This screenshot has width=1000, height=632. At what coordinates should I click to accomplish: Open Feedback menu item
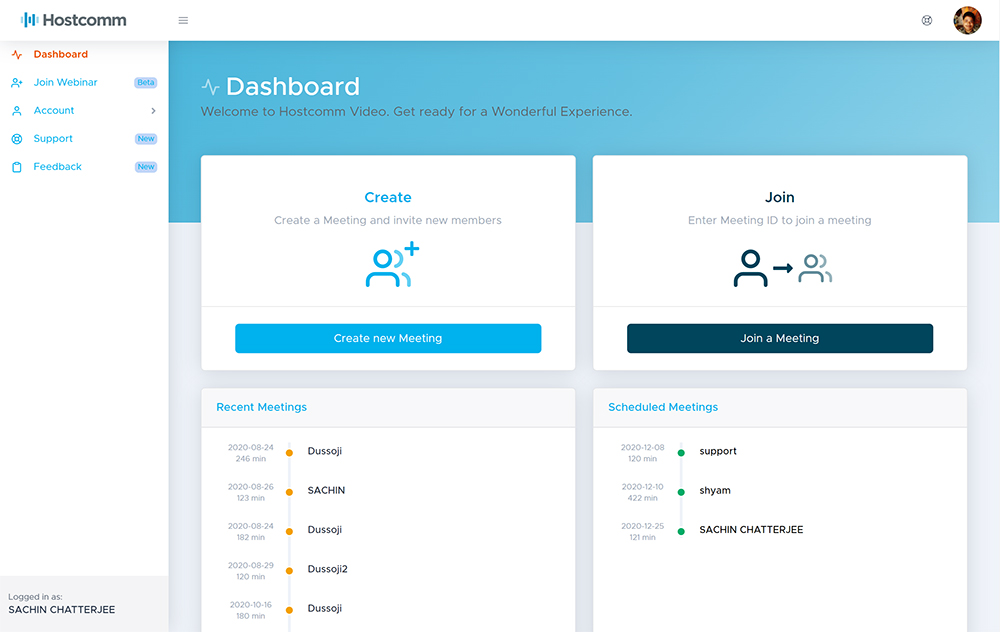pyautogui.click(x=57, y=167)
